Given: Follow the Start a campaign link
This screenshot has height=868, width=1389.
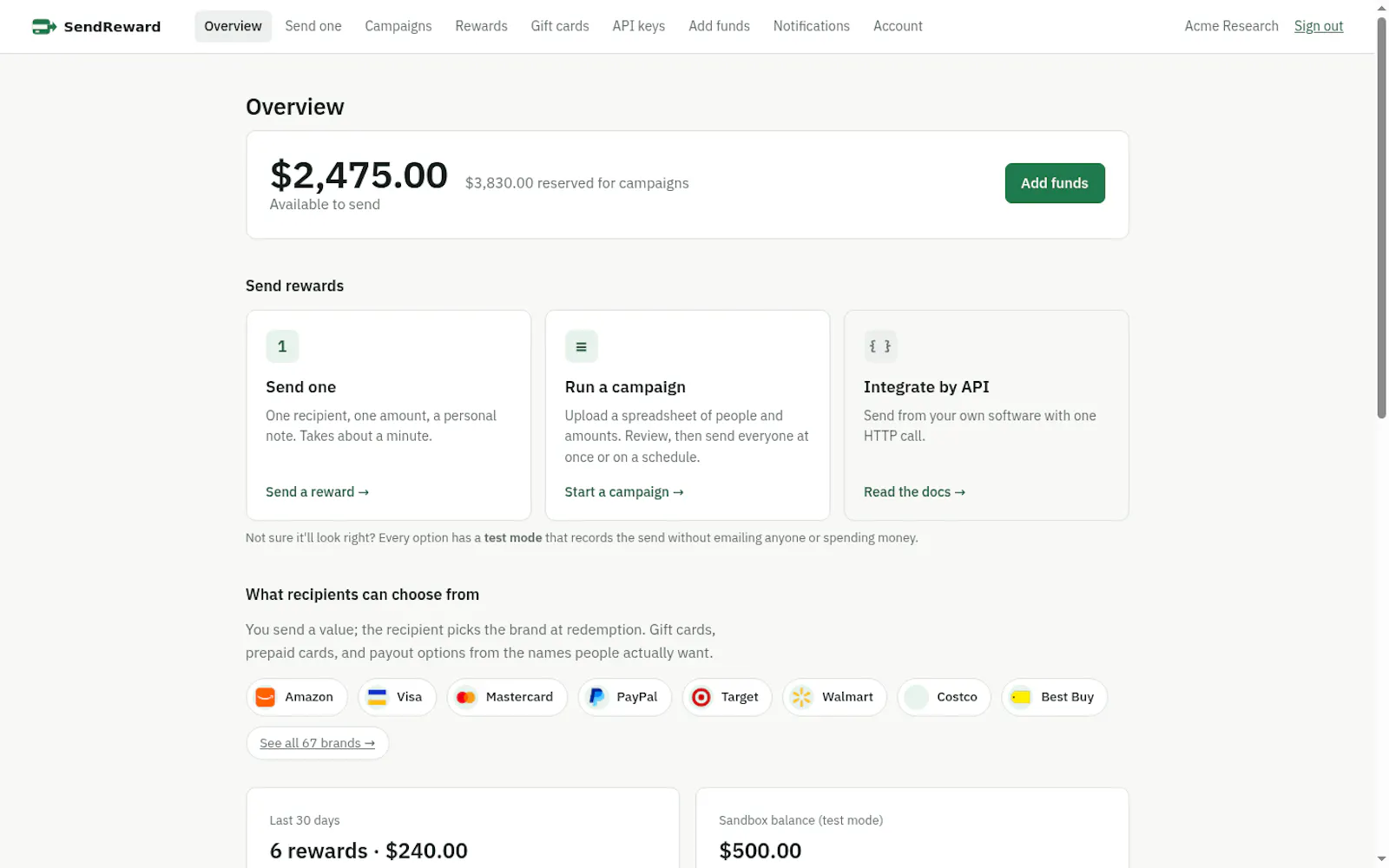Looking at the screenshot, I should (624, 492).
